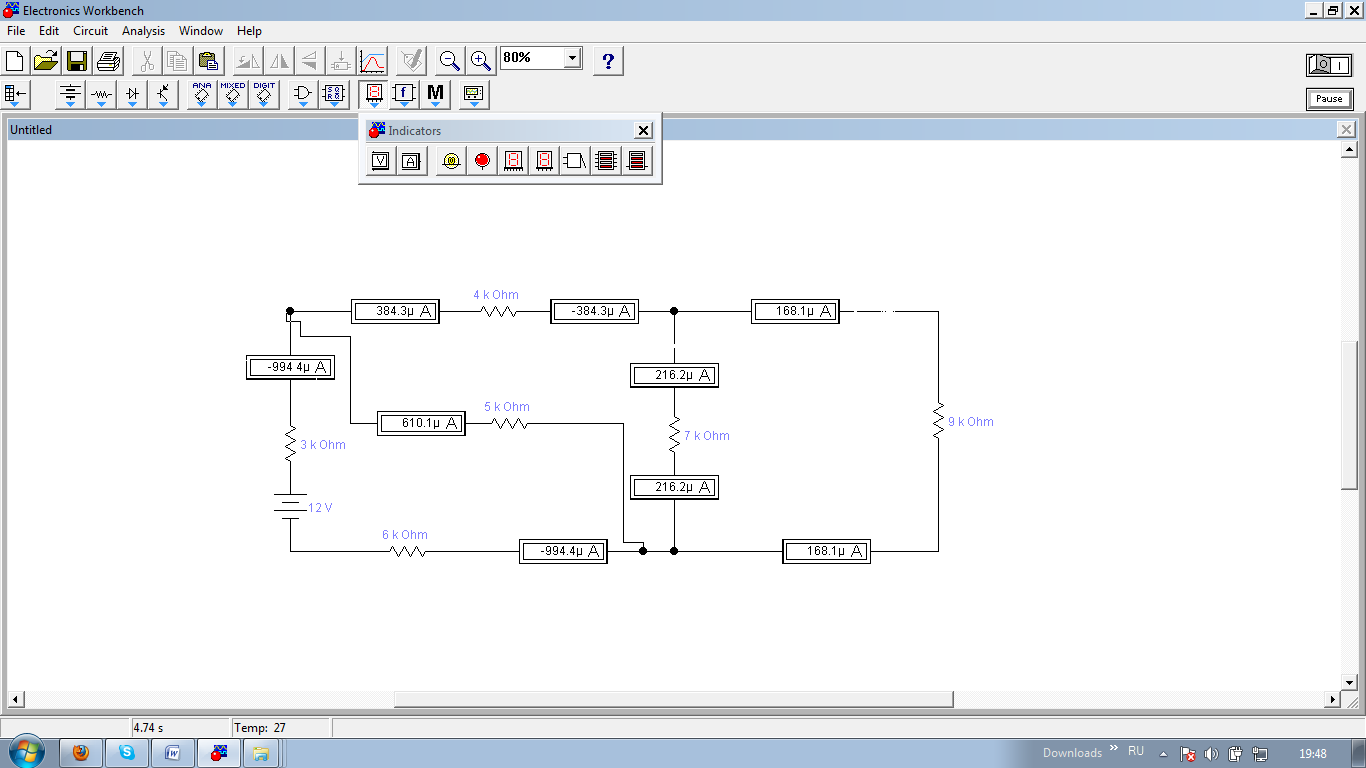Open the Miscellaneous M parts bin

(435, 96)
